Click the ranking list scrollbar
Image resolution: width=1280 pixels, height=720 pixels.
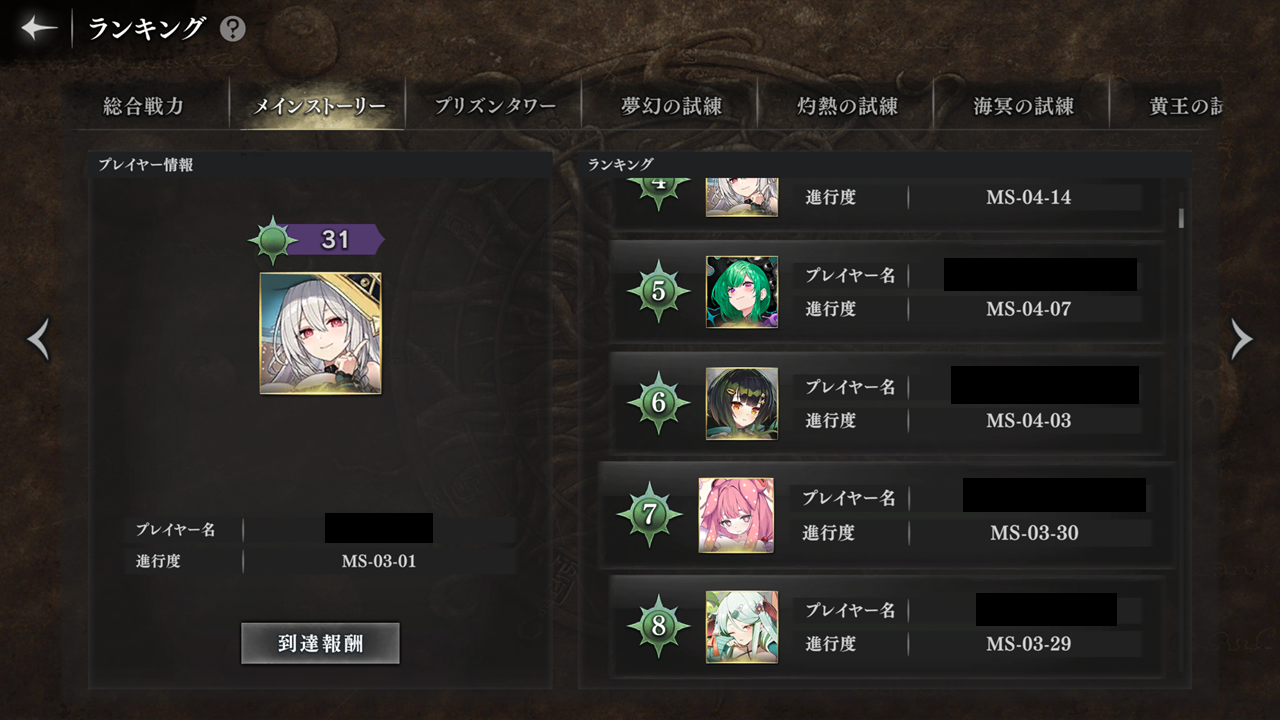[x=1181, y=218]
